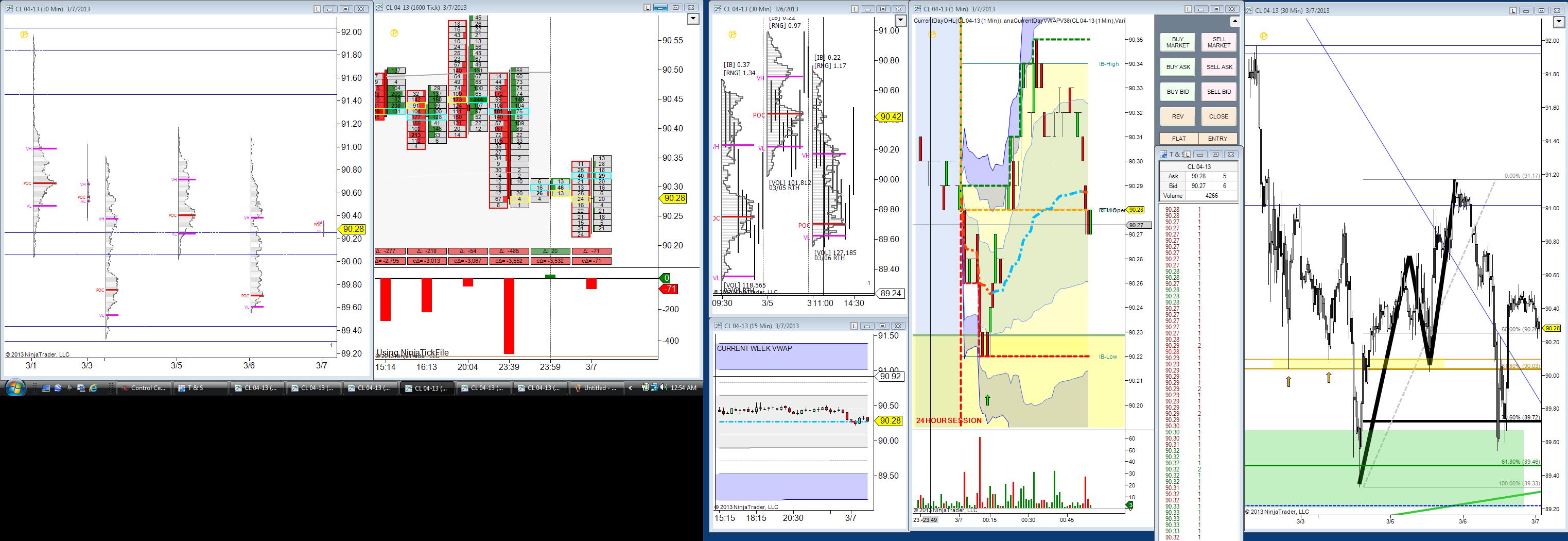Select the highlighted active CL 04-13 taskbar item
Viewport: 1568px width, 541px height.
[x=427, y=388]
